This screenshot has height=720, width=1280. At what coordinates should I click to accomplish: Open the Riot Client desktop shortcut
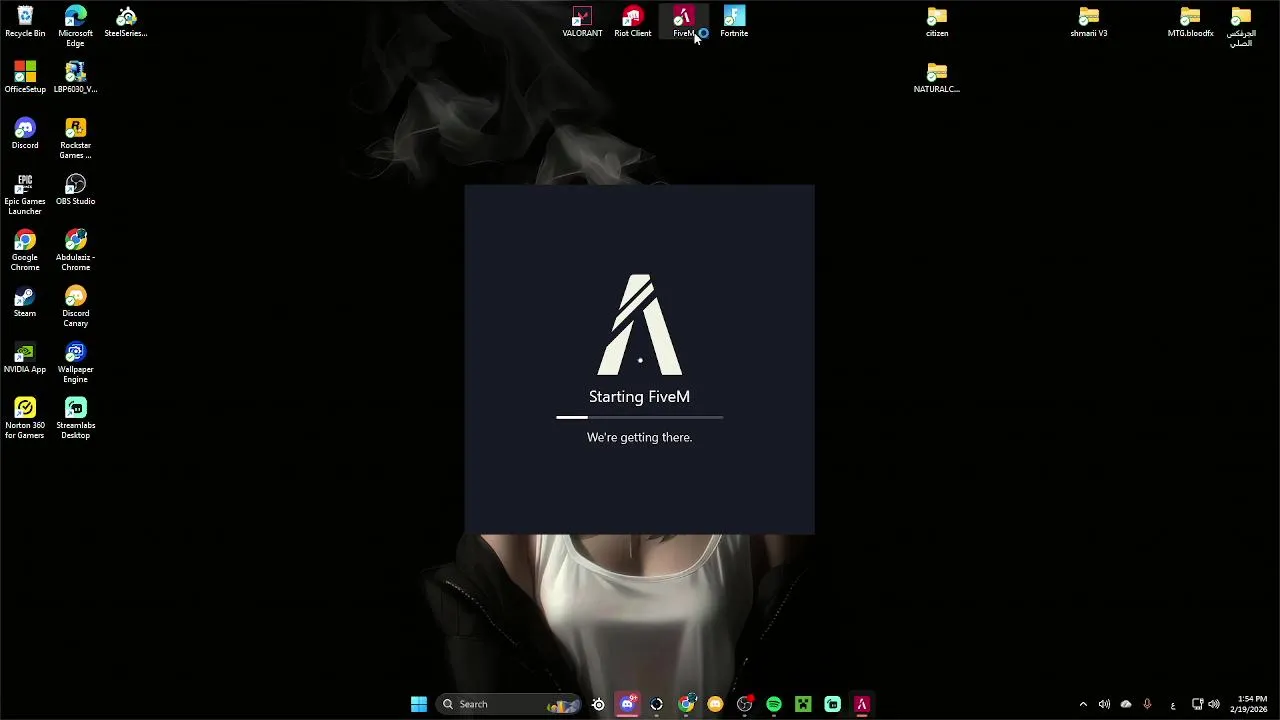pos(632,22)
